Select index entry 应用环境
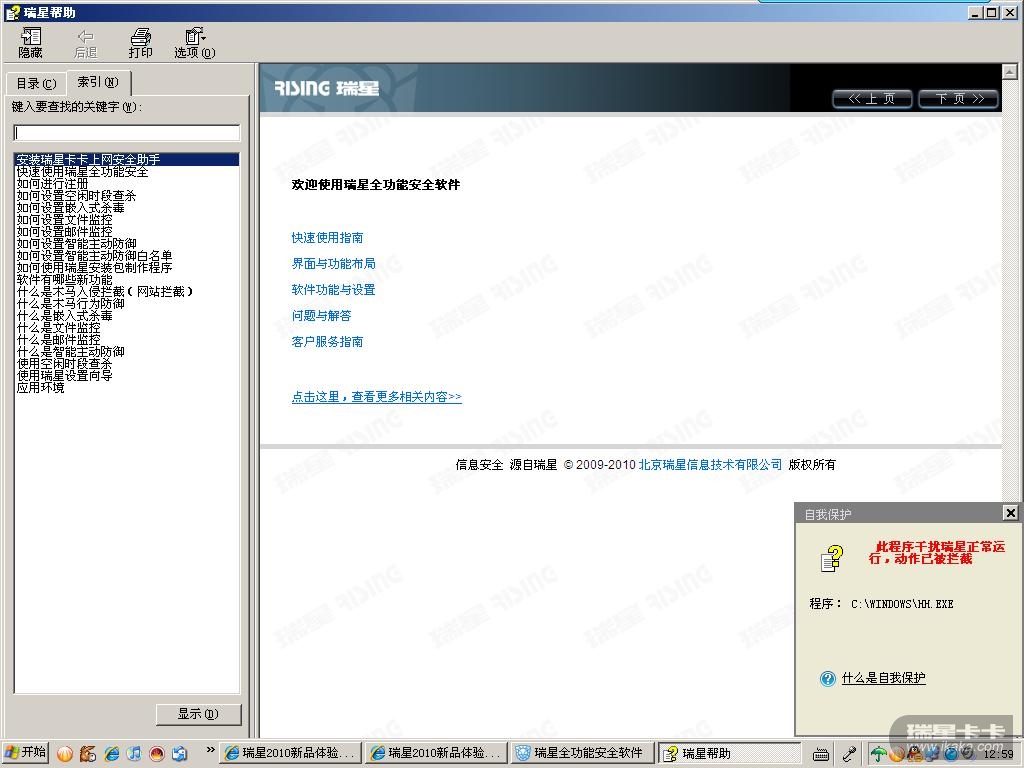 tap(40, 387)
